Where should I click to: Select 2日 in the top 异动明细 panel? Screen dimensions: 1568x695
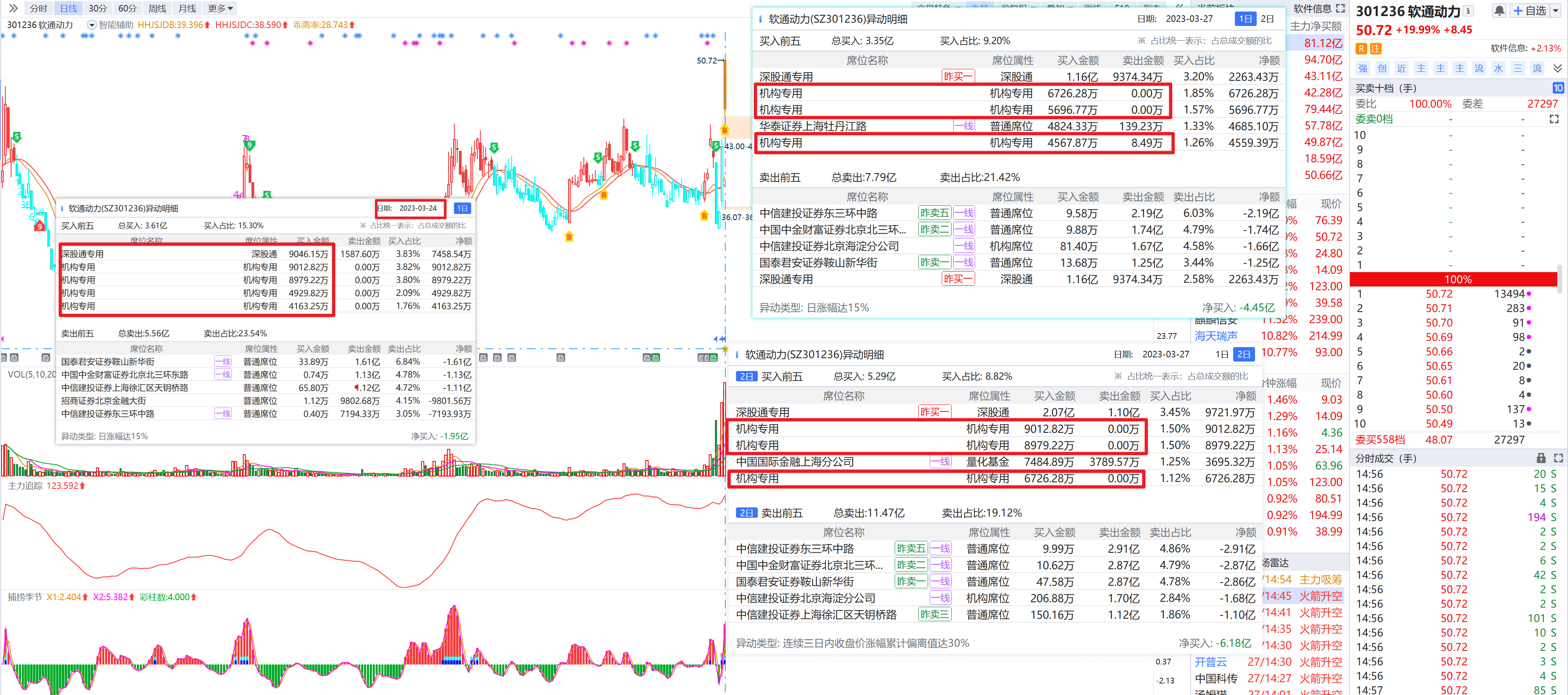(1267, 19)
